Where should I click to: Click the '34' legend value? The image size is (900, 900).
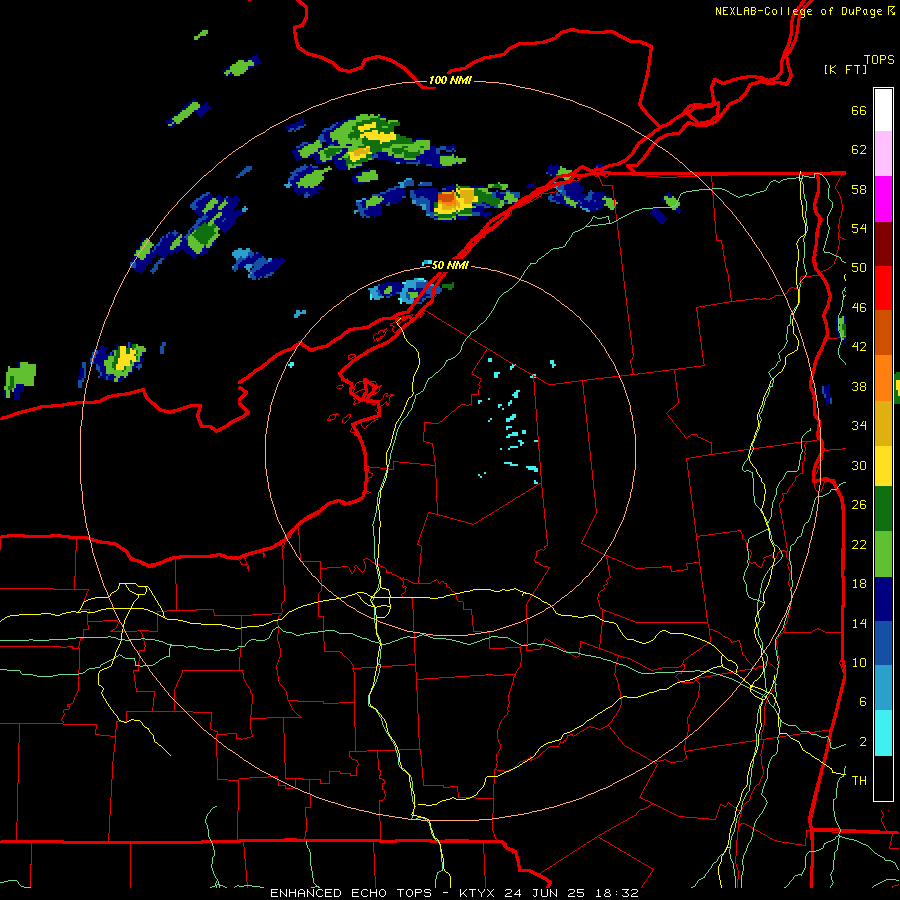click(x=859, y=426)
